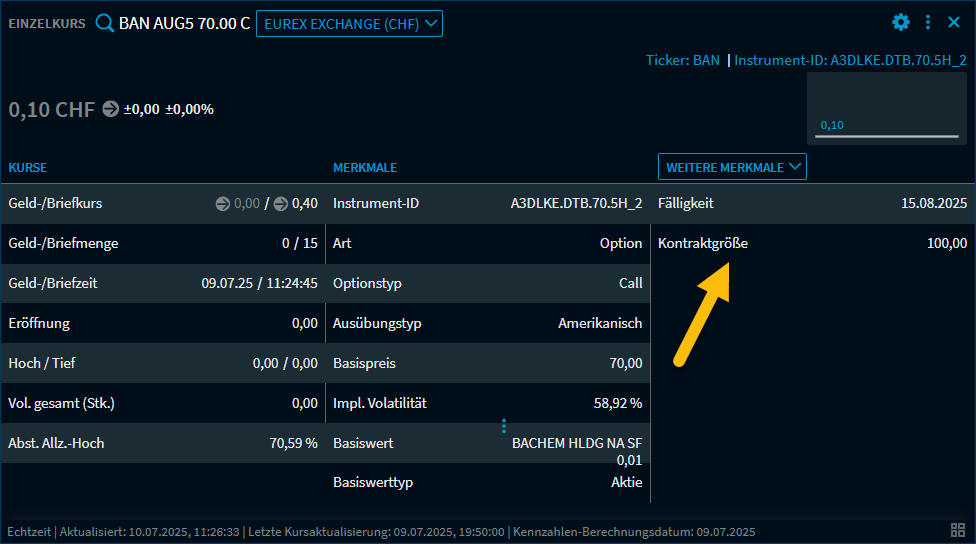This screenshot has height=544, width=976.
Task: Click the trend arrow icon beside 0,10 CHF
Action: tap(110, 109)
